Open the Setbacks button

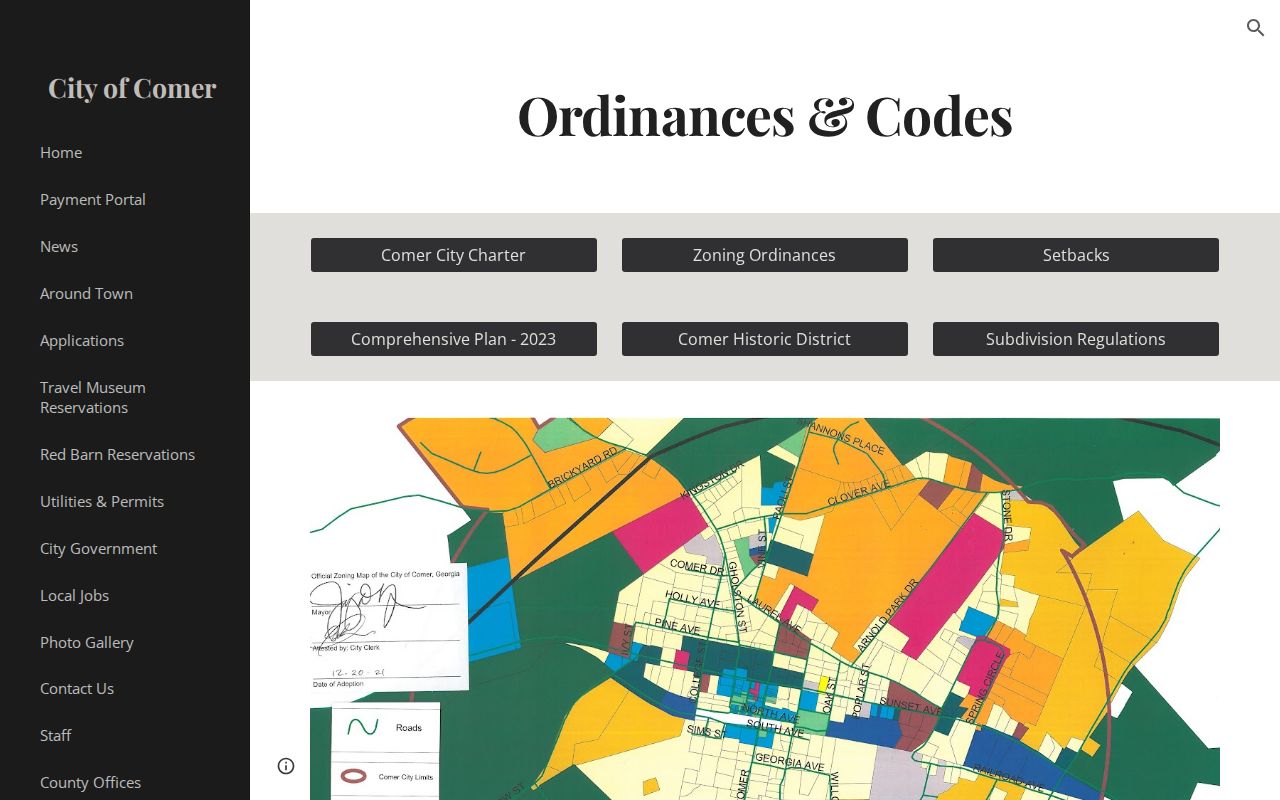click(1076, 255)
